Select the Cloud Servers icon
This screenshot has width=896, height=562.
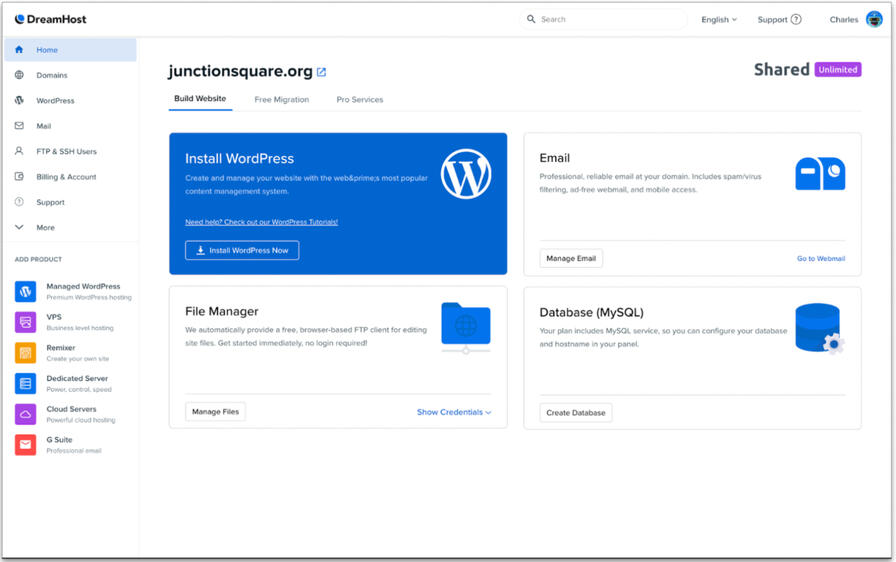pos(26,414)
